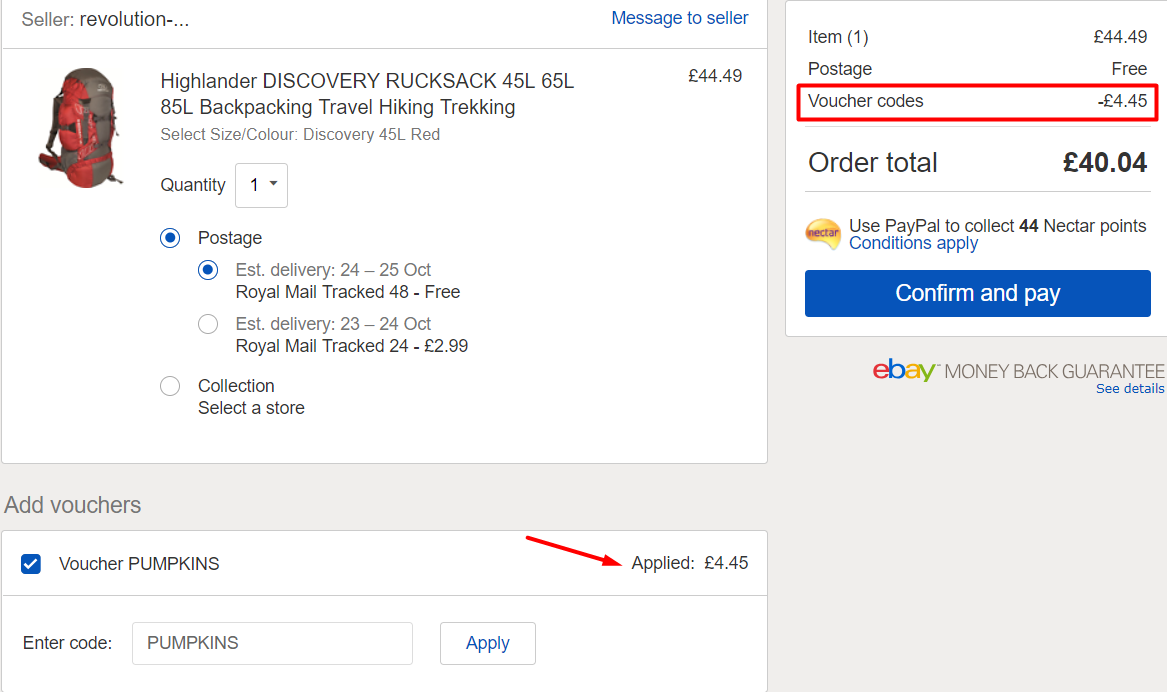Click the seller name revolution-...
The width and height of the screenshot is (1167, 692).
tap(134, 19)
